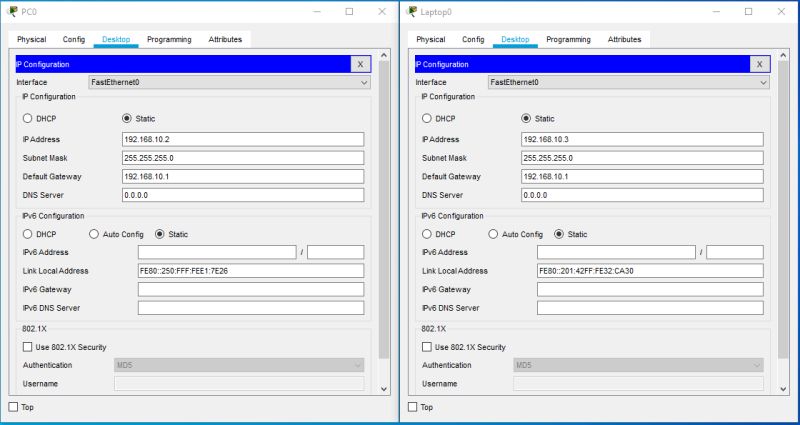The height and width of the screenshot is (425, 800).
Task: Click Default Gateway field in Laptop0
Action: tap(642, 177)
